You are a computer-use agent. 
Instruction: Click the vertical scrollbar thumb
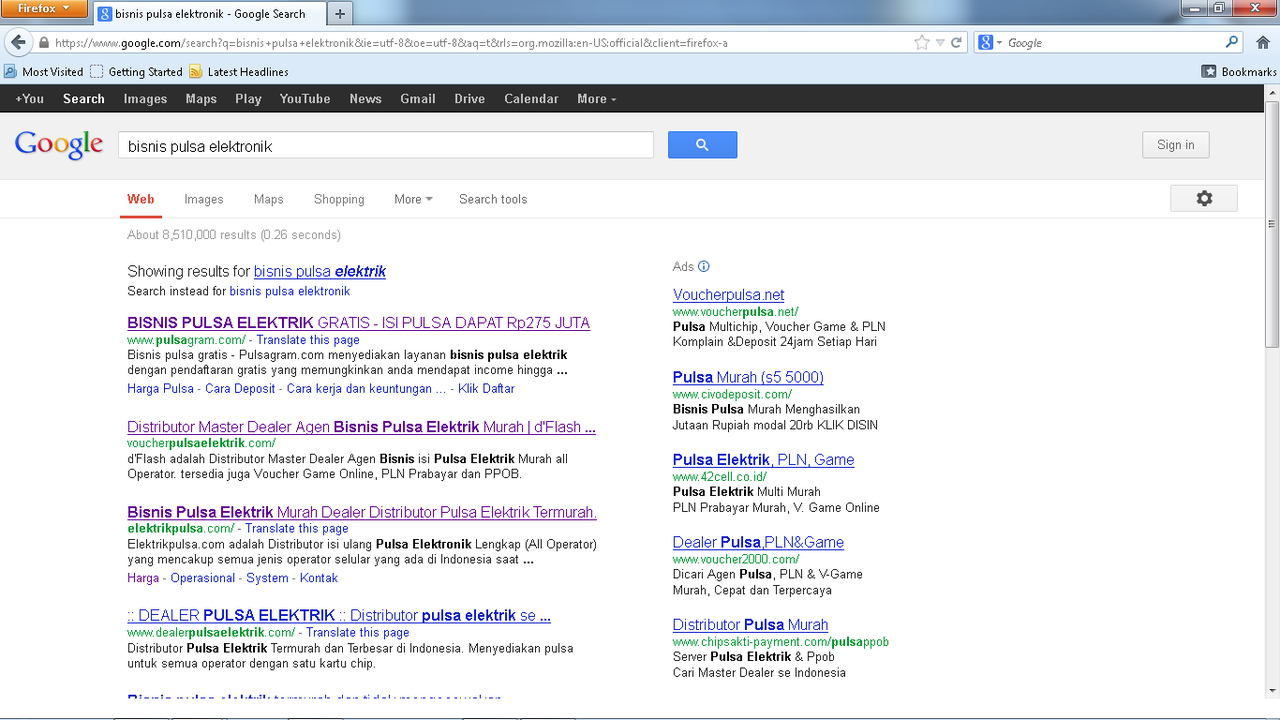click(x=1272, y=223)
